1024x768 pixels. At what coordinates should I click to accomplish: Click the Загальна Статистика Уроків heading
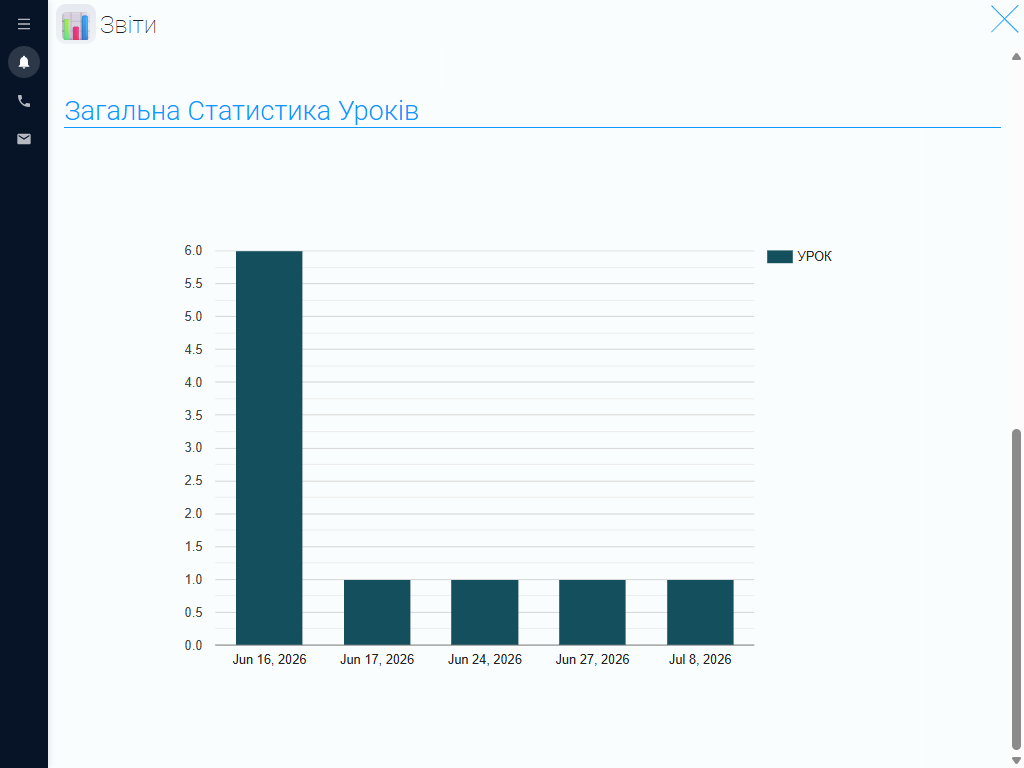[242, 111]
